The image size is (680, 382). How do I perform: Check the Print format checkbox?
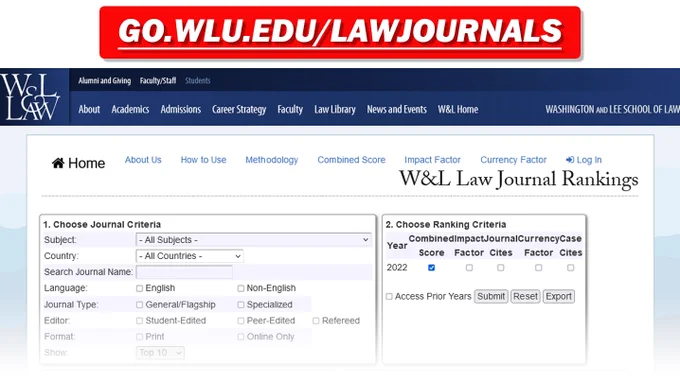point(139,336)
